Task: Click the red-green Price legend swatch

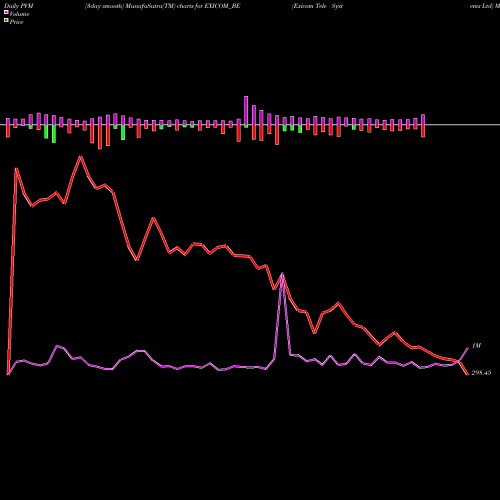Action: click(6, 21)
